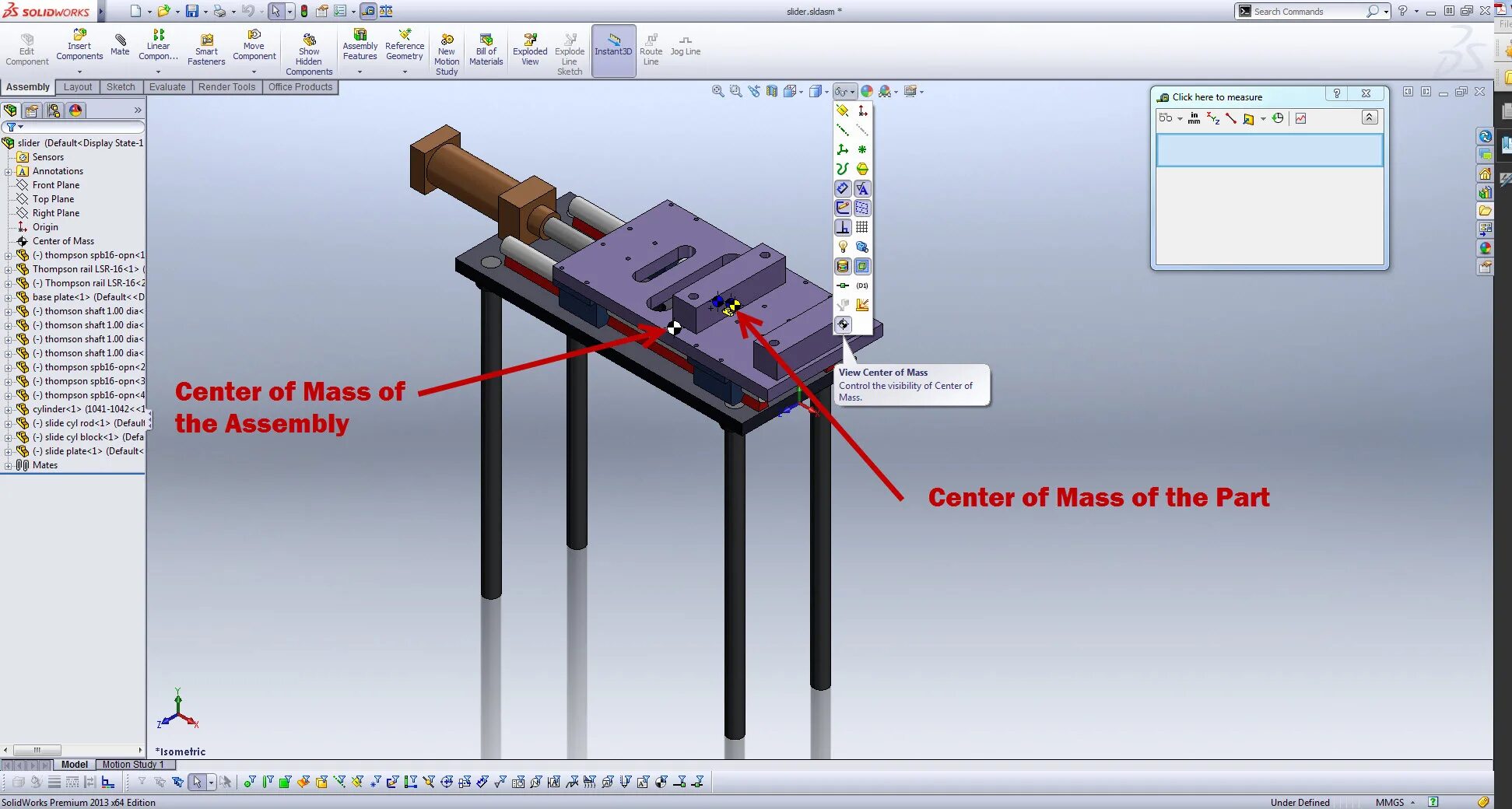Open help in the measure dialog
The image size is (1512, 809).
(x=1337, y=93)
